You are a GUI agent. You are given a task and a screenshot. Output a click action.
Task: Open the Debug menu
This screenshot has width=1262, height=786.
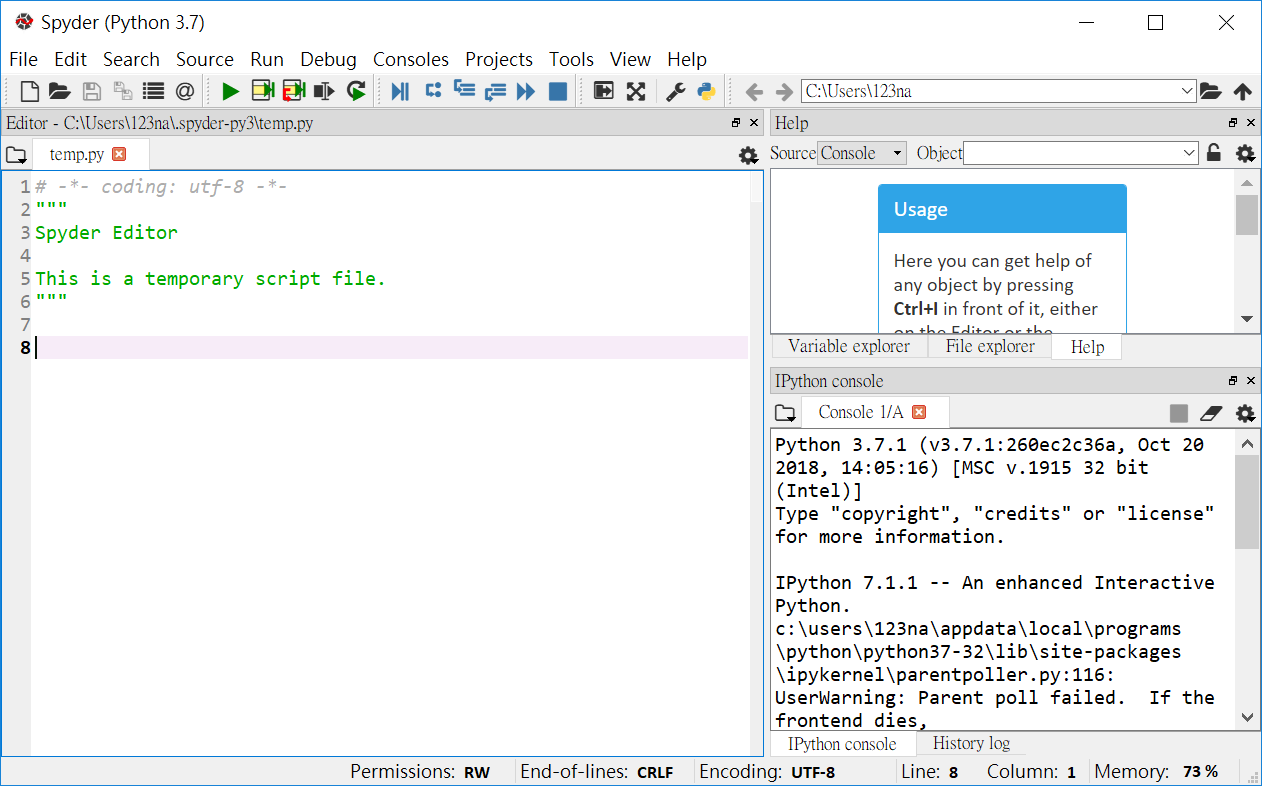(x=328, y=59)
